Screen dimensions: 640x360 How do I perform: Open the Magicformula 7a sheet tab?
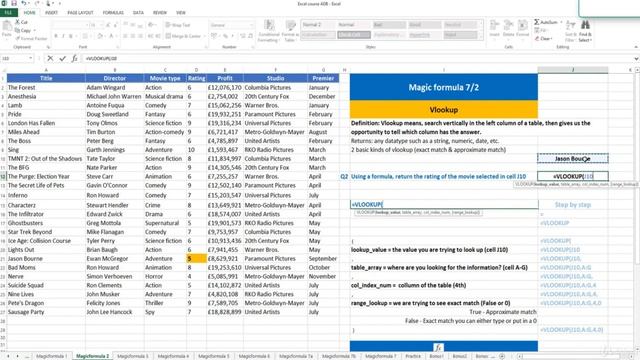[x=296, y=356]
